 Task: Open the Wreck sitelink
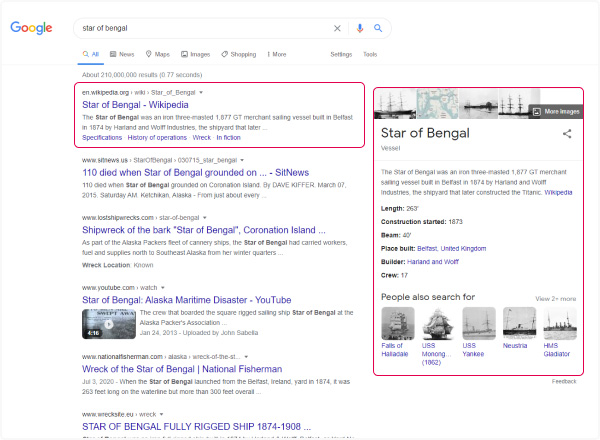(202, 138)
